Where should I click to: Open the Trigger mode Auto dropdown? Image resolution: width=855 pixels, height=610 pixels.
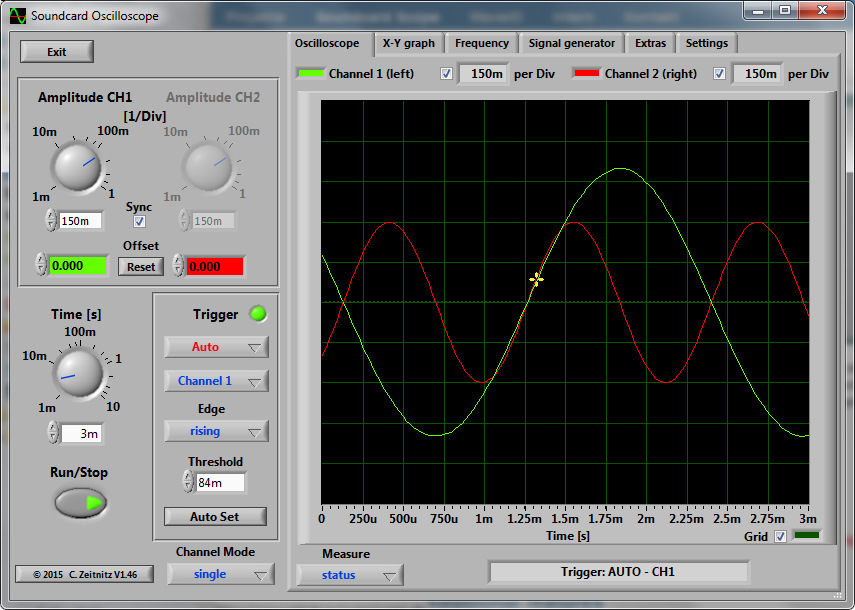coord(216,347)
